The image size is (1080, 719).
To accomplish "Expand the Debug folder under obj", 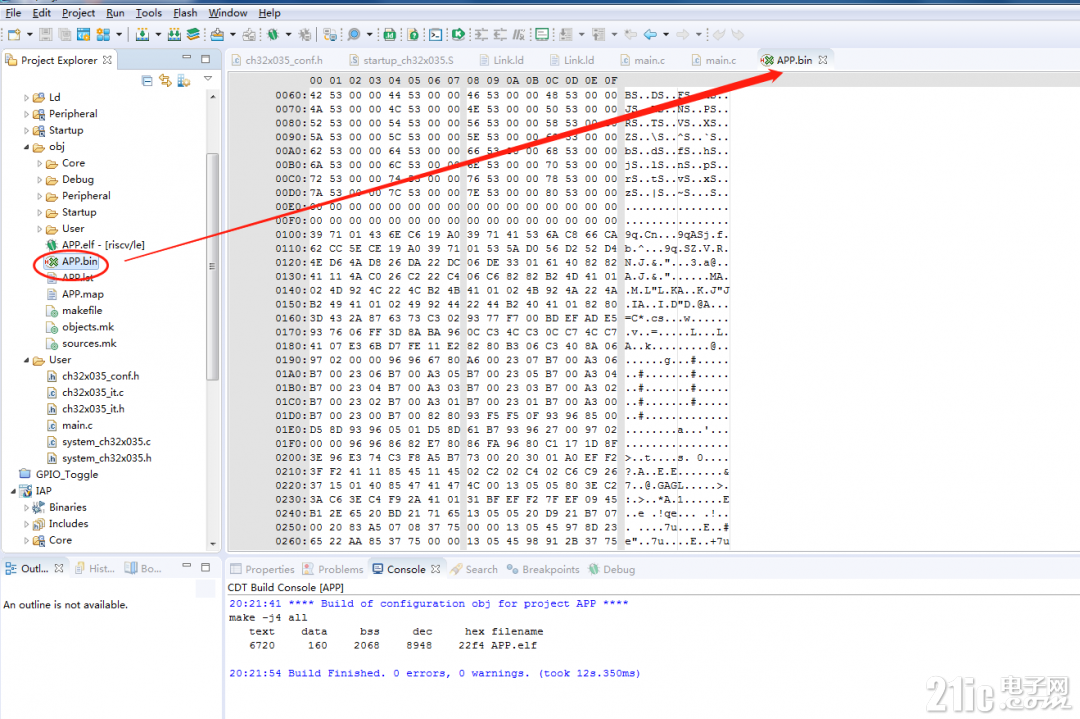I will tap(39, 180).
